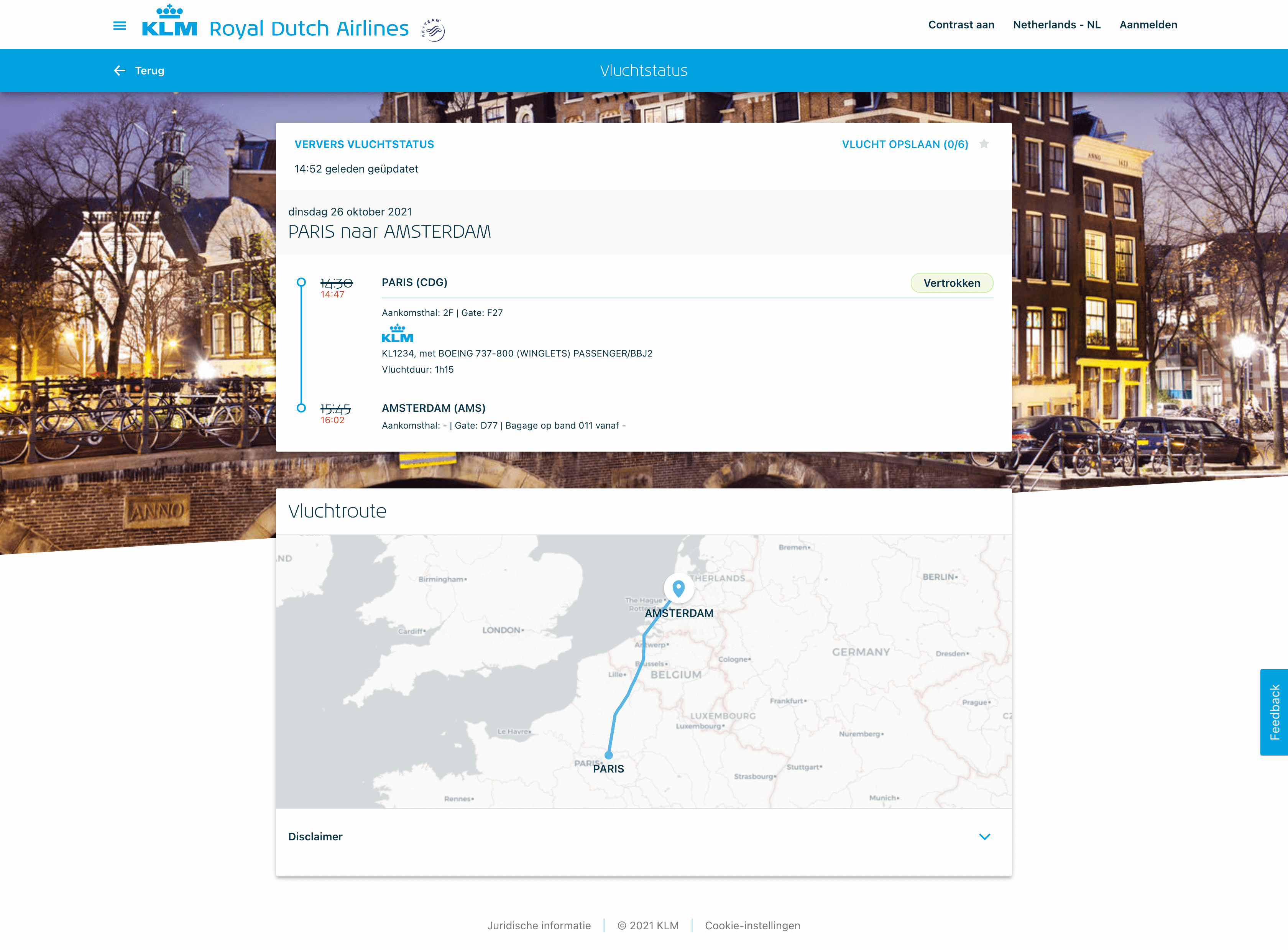Click the '© 2021 KLM' footer text
Image resolution: width=1288 pixels, height=950 pixels.
[x=648, y=925]
